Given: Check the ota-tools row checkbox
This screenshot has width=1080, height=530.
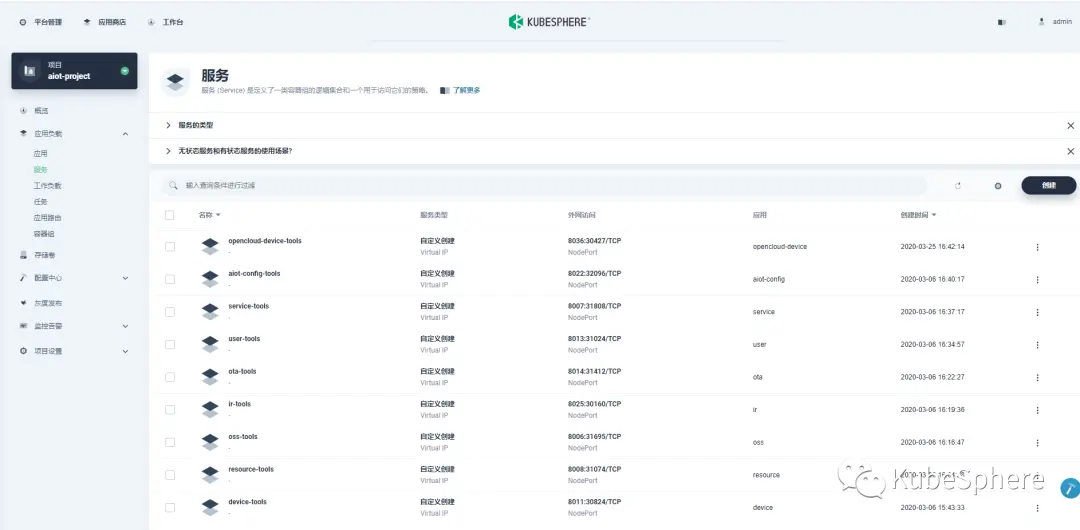Looking at the screenshot, I should (x=169, y=377).
